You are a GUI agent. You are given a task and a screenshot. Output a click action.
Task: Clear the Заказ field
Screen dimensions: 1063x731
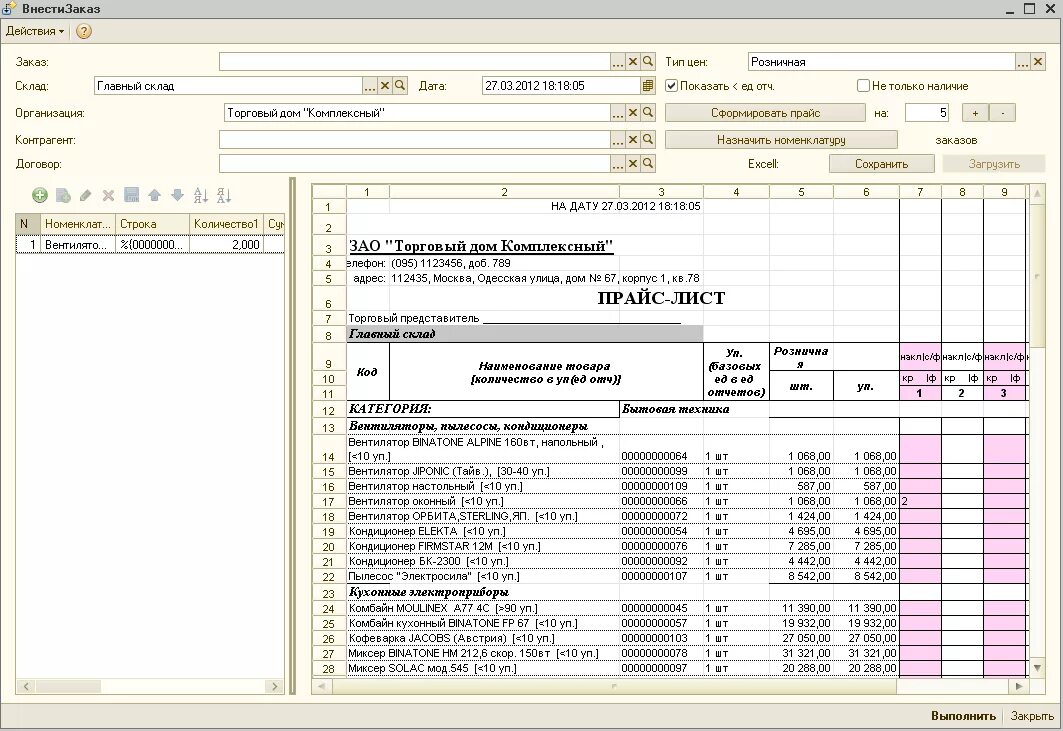pos(633,62)
